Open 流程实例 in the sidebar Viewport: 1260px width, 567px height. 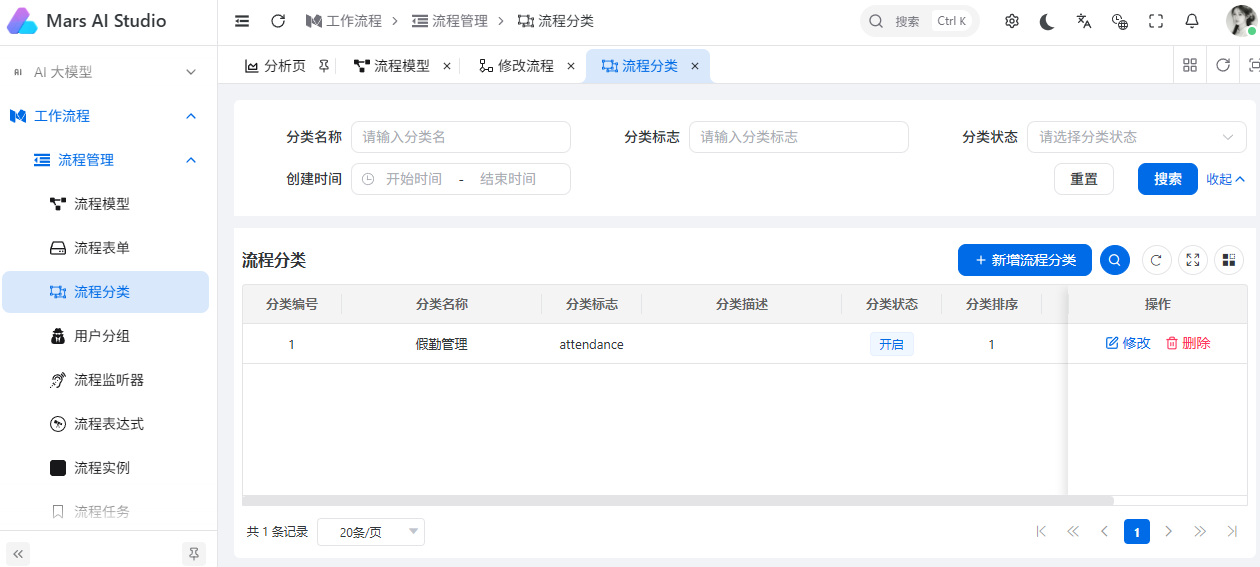click(105, 468)
